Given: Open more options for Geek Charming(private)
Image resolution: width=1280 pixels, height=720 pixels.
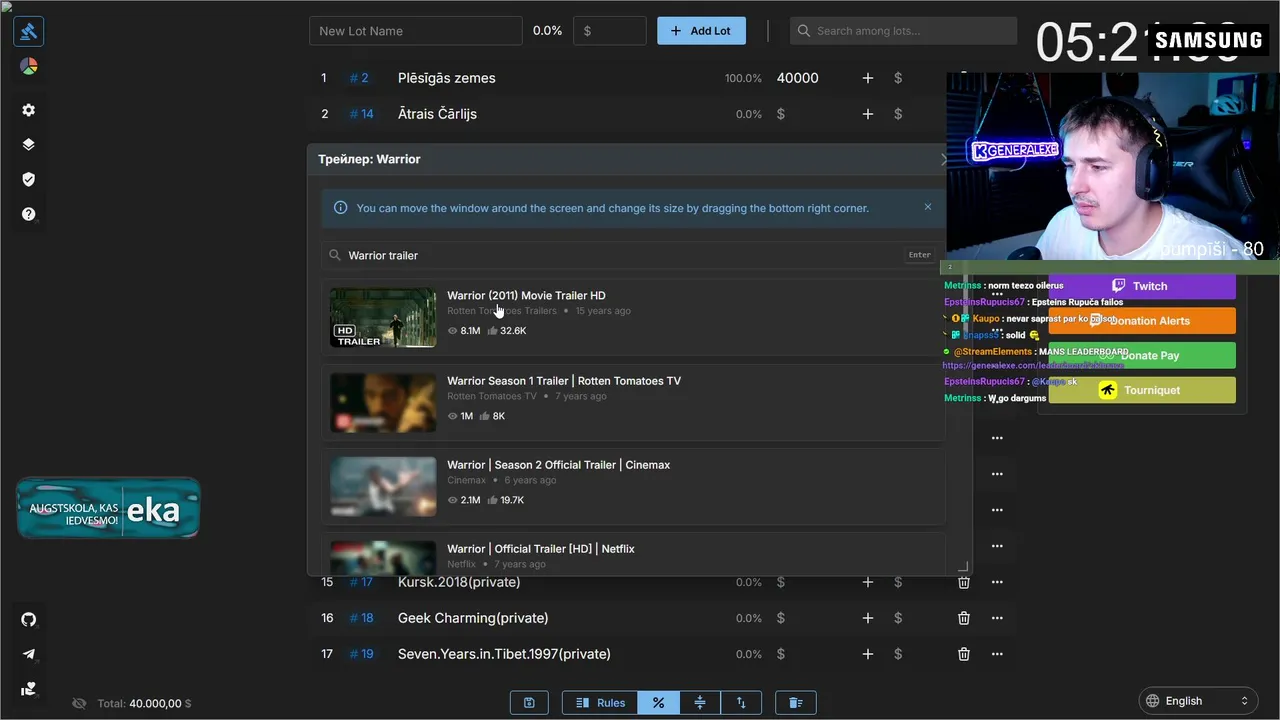Looking at the screenshot, I should pyautogui.click(x=997, y=618).
